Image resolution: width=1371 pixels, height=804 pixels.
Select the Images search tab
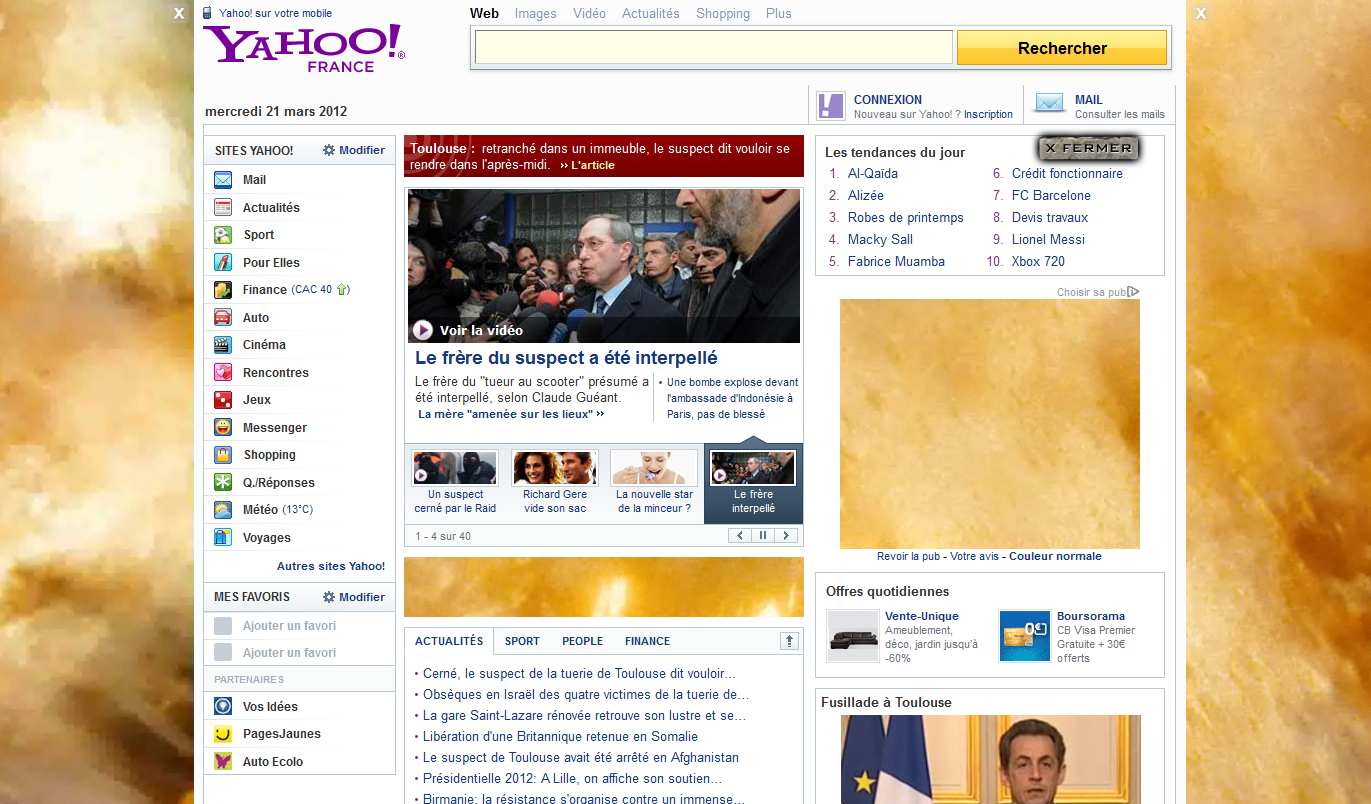(x=536, y=14)
